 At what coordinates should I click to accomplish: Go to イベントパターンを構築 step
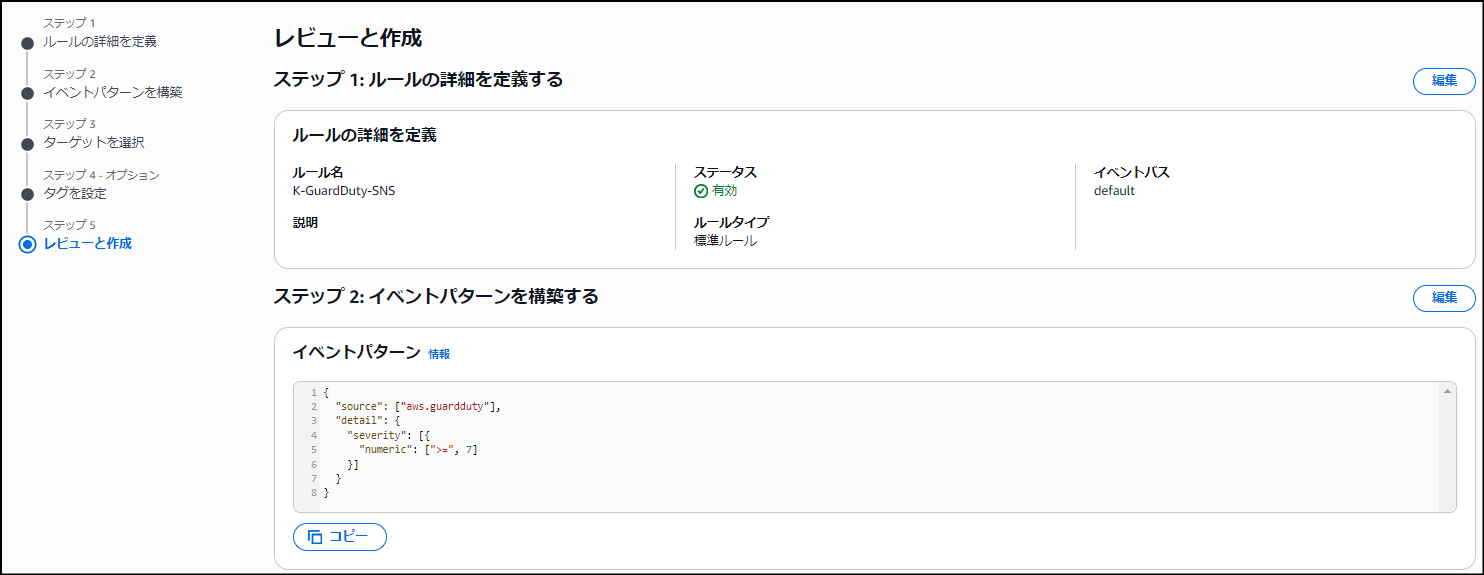pyautogui.click(x=113, y=92)
